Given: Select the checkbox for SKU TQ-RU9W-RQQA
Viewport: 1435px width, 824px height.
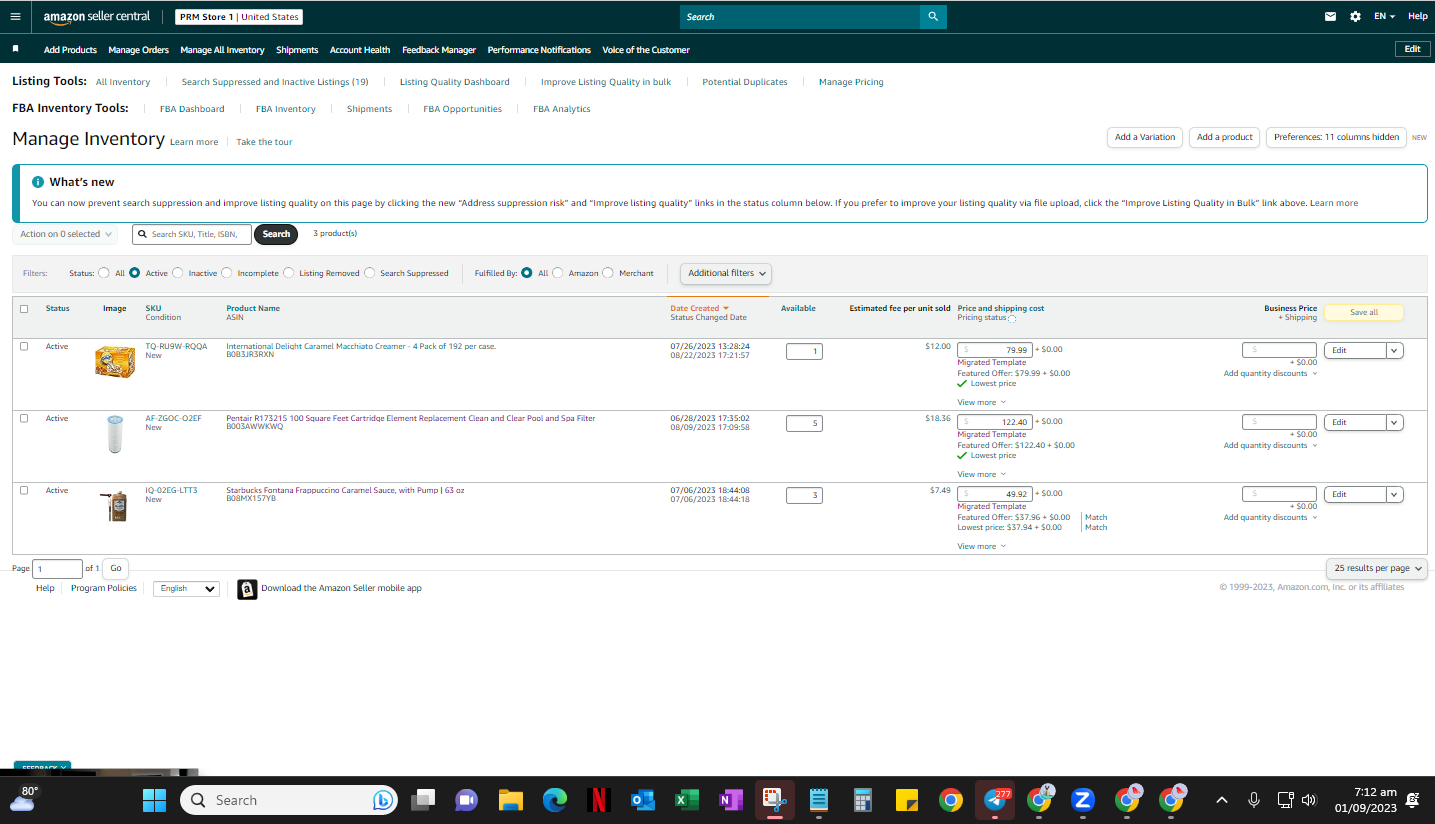Looking at the screenshot, I should coord(24,346).
